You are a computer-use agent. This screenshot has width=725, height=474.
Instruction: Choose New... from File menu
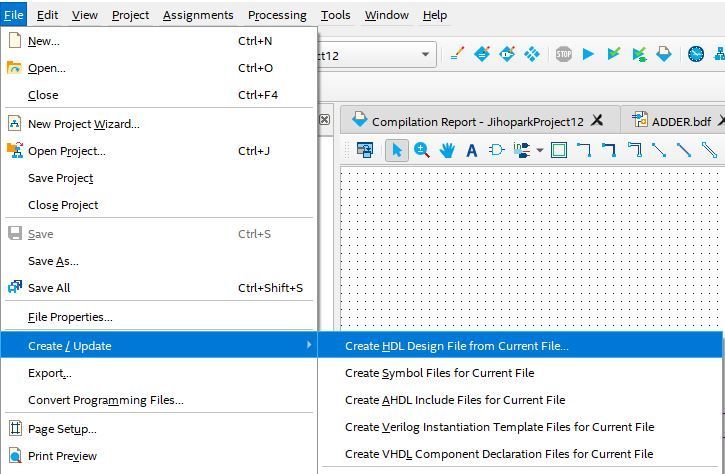pyautogui.click(x=159, y=41)
